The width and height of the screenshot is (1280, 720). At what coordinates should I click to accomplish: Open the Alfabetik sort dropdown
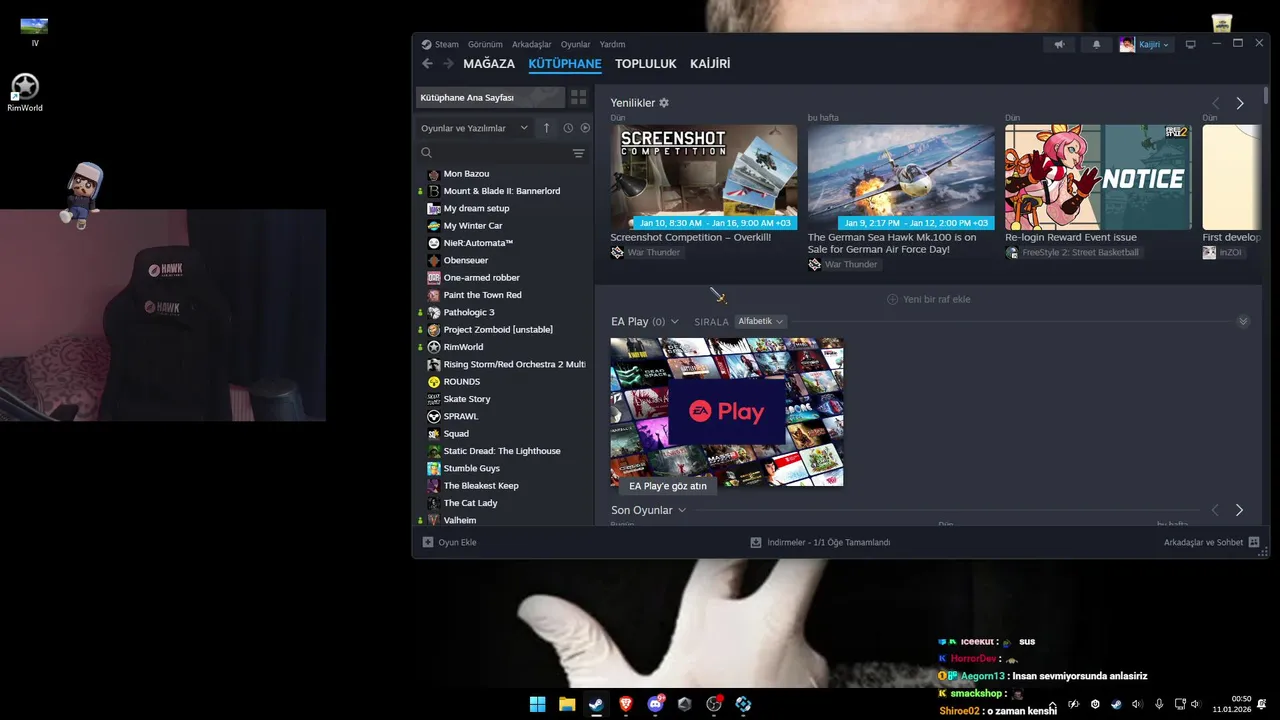[761, 321]
